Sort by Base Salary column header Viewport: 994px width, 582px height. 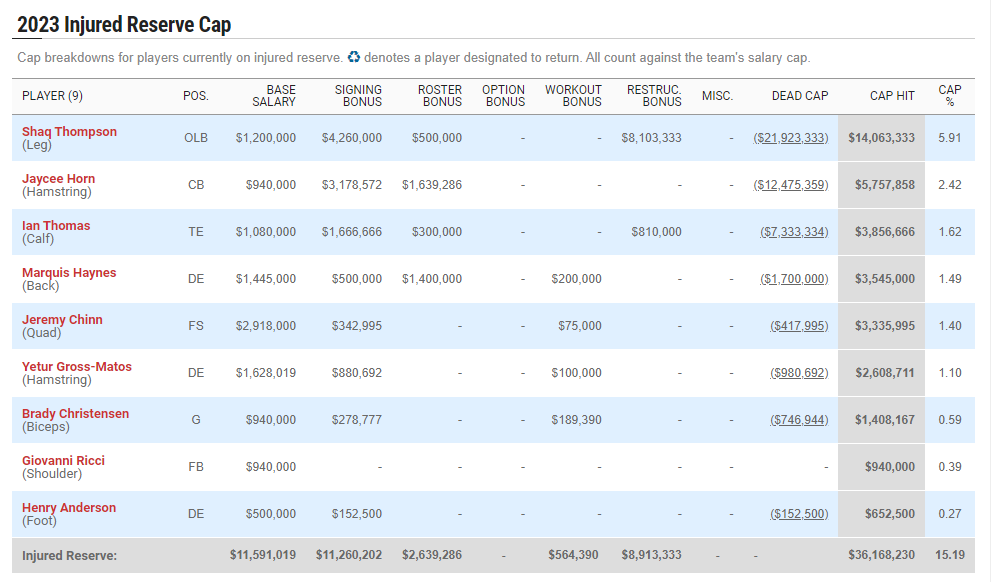coord(273,96)
